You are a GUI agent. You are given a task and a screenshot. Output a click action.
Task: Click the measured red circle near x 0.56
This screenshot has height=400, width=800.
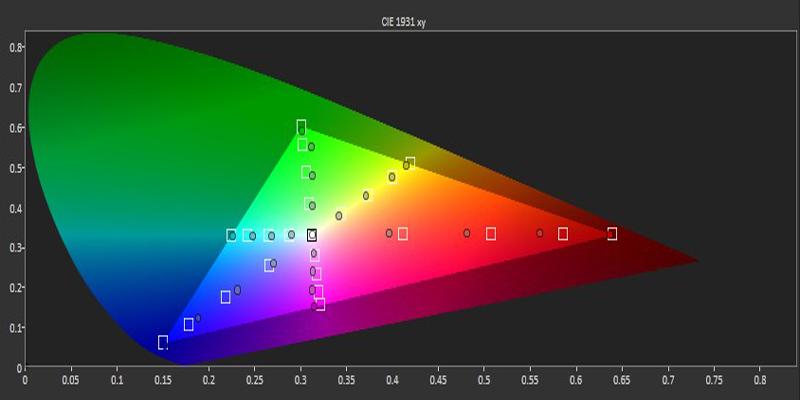tap(540, 233)
